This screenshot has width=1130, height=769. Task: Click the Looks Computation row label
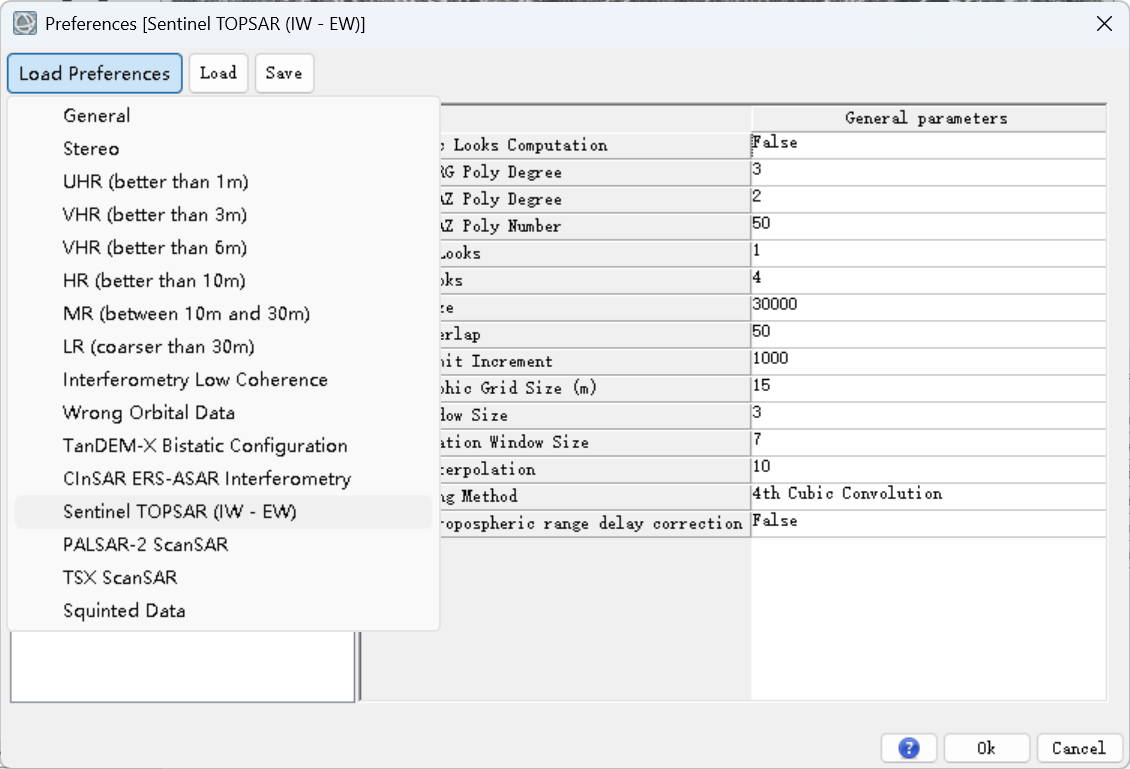pos(595,145)
